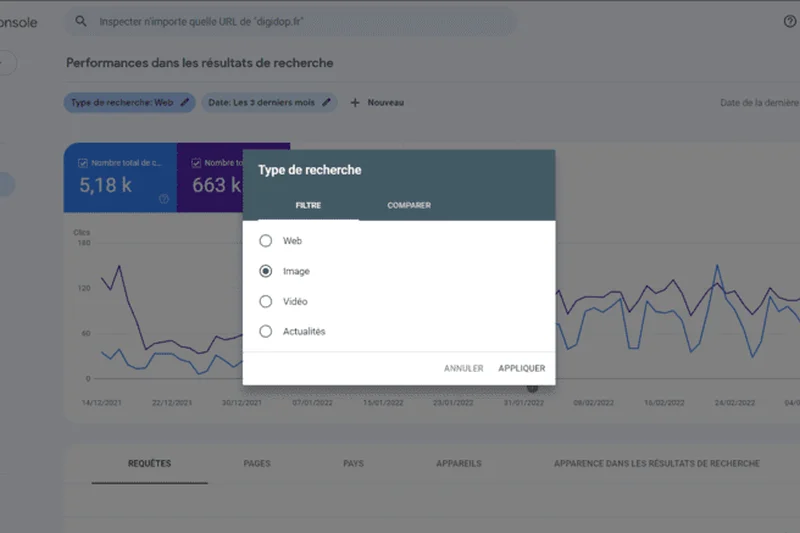Image resolution: width=800 pixels, height=533 pixels.
Task: Select the Vidéo radio button
Action: click(x=265, y=301)
